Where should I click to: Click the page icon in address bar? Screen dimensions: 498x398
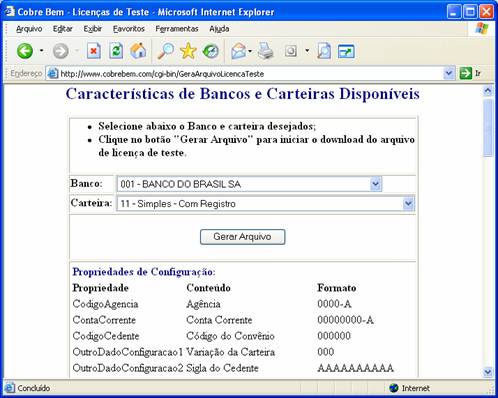click(x=53, y=73)
